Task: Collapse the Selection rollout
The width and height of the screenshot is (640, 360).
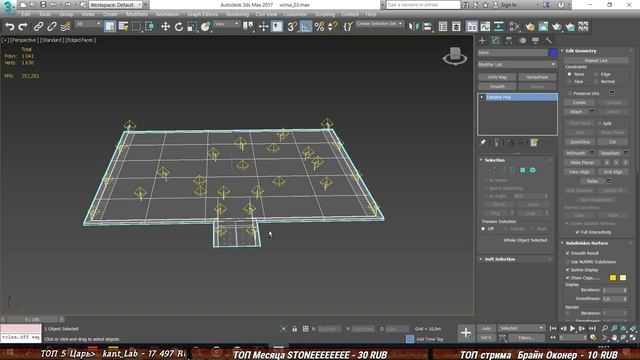Action: click(494, 160)
